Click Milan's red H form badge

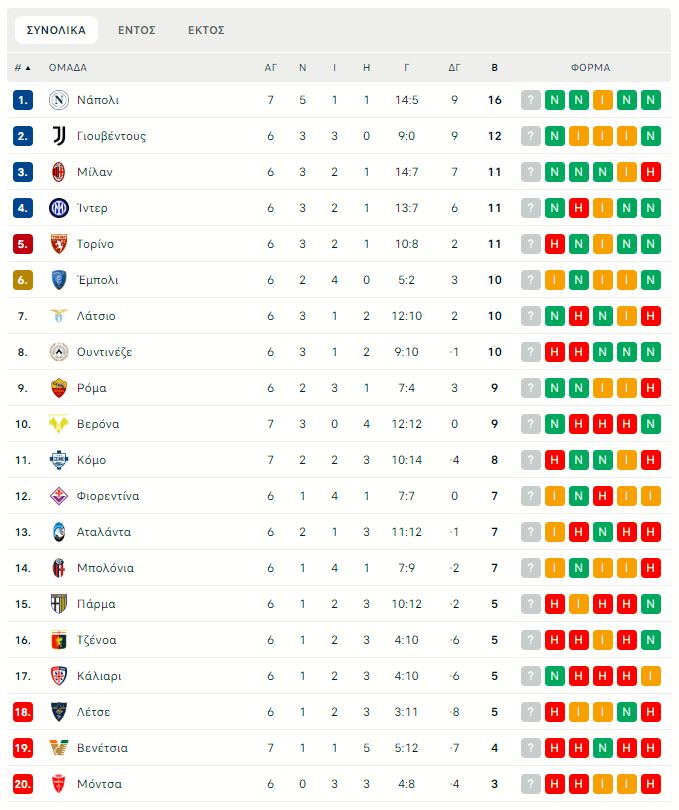click(651, 172)
